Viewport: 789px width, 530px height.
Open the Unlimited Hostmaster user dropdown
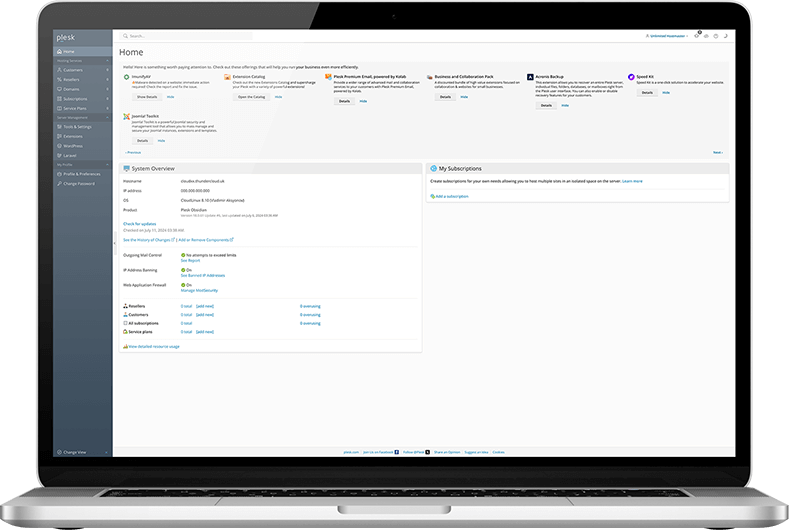672,35
